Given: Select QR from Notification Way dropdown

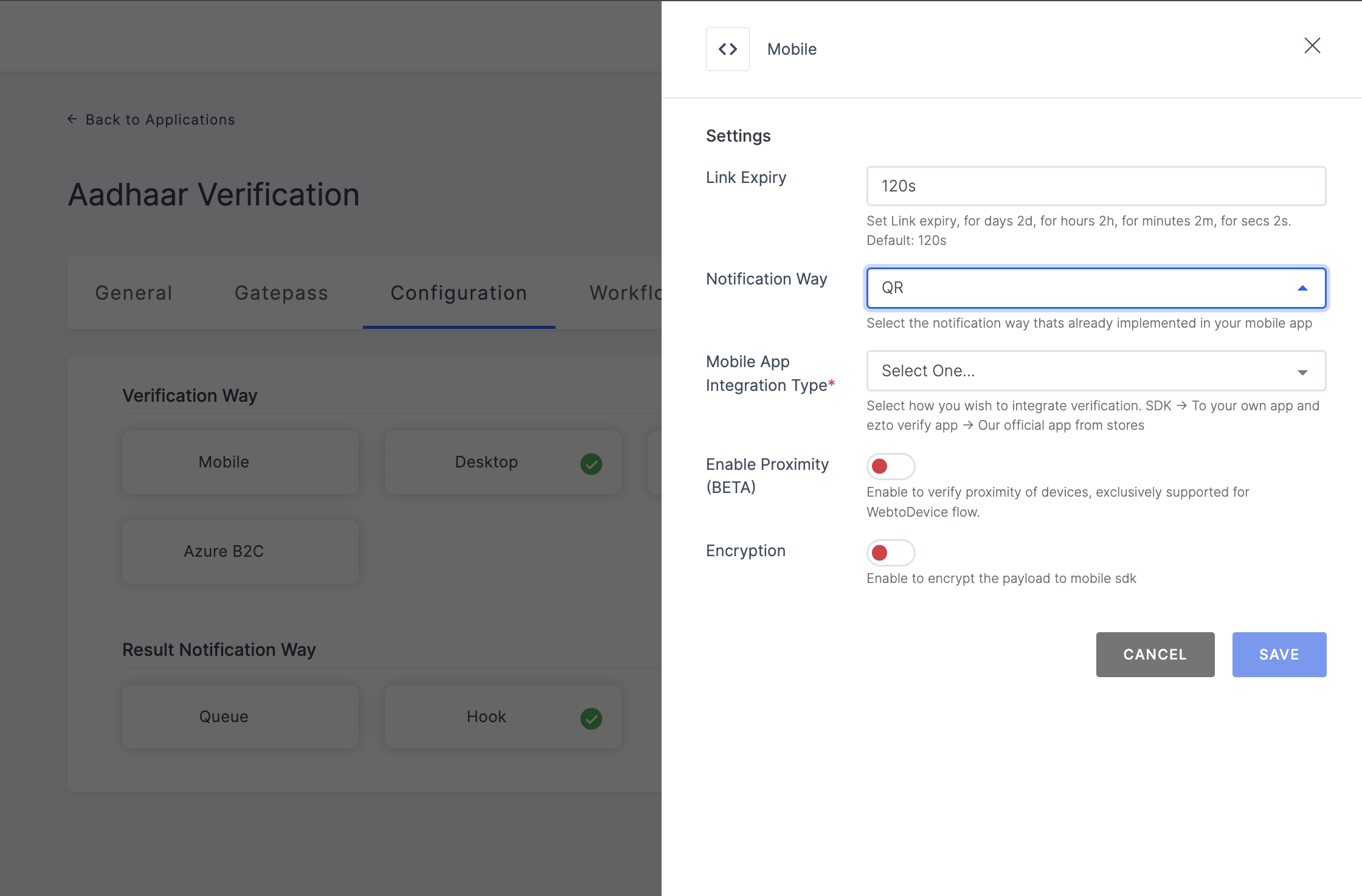Looking at the screenshot, I should click(1096, 288).
